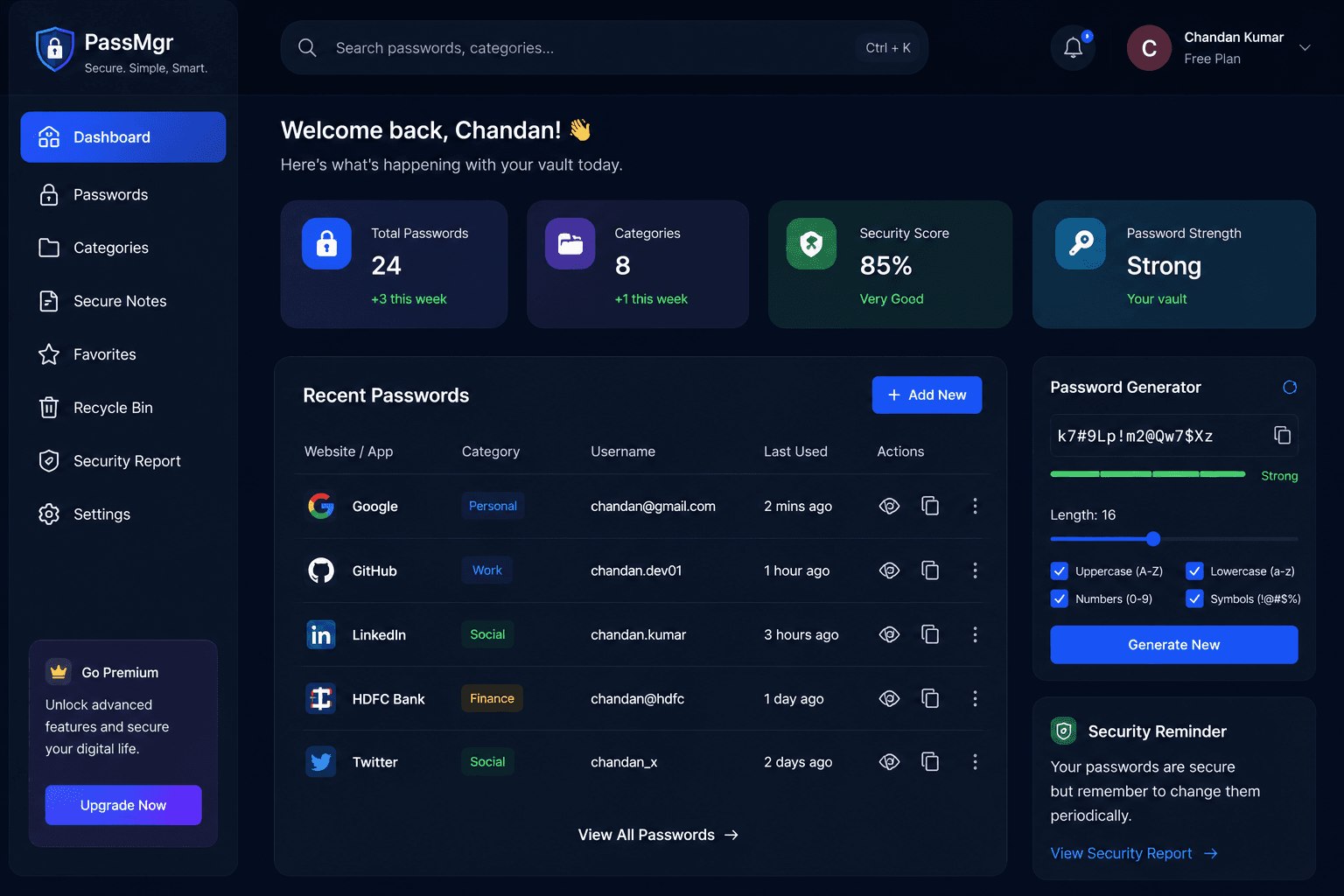Click username chandan@gmail.com

pyautogui.click(x=653, y=506)
